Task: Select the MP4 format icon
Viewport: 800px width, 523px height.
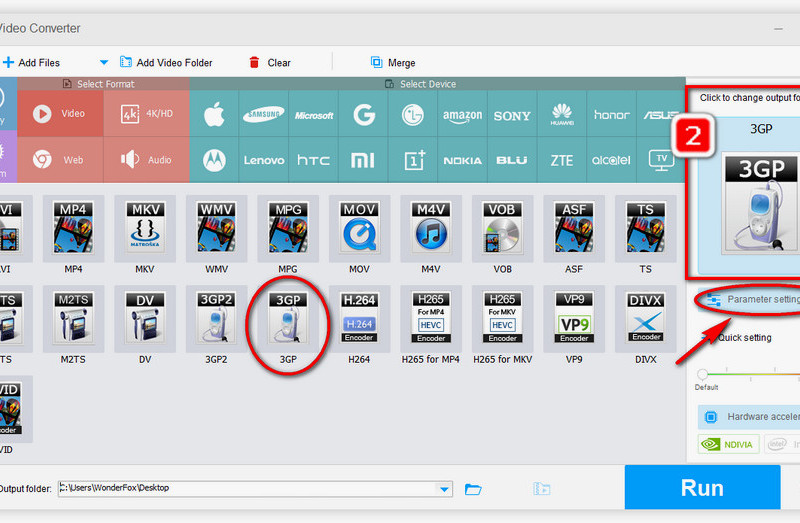Action: 73,229
